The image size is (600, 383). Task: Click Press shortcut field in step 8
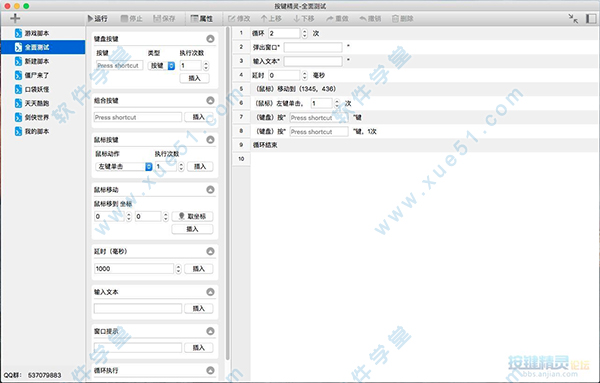click(x=319, y=132)
